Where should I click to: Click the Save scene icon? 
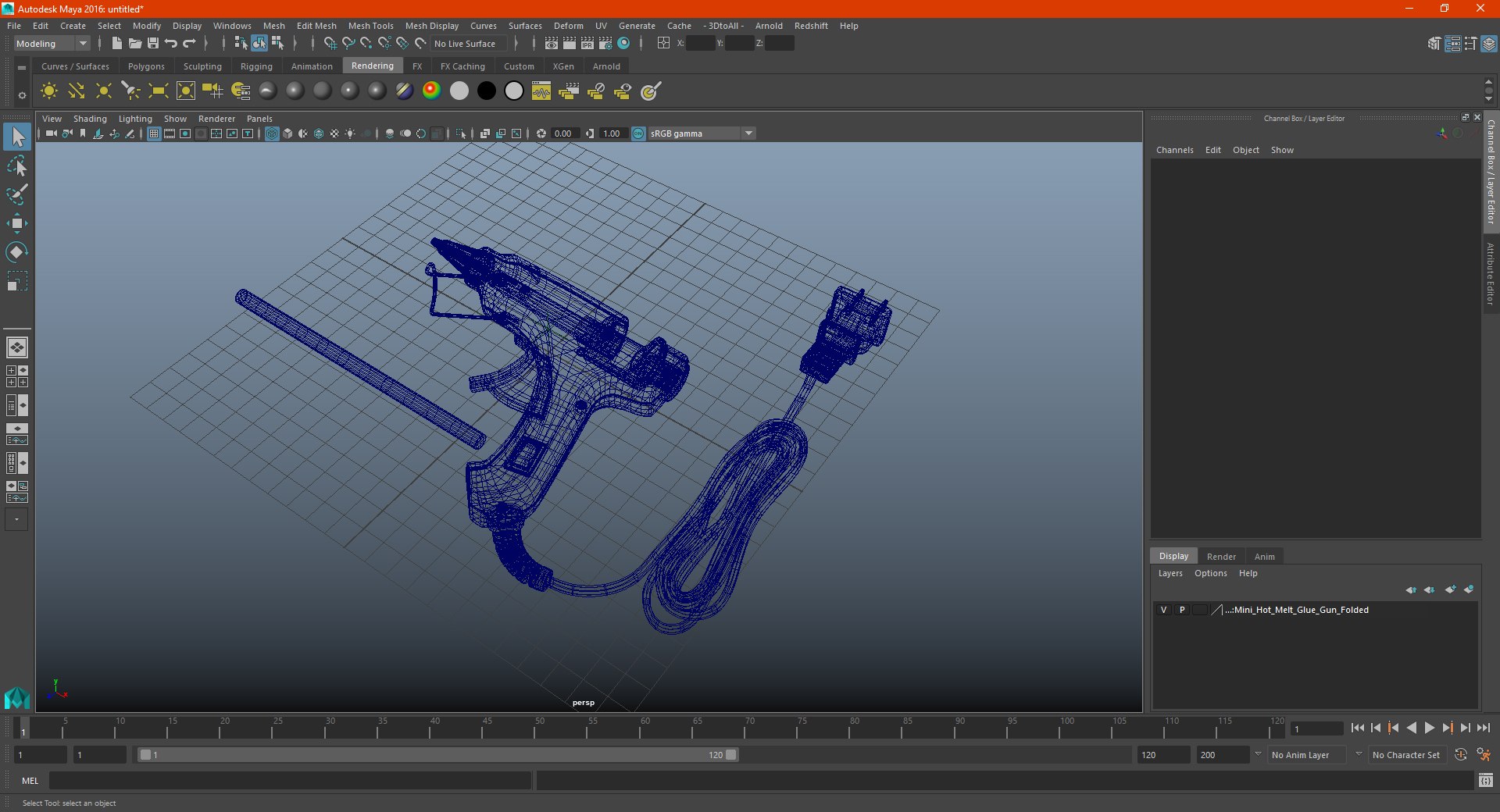tap(153, 44)
